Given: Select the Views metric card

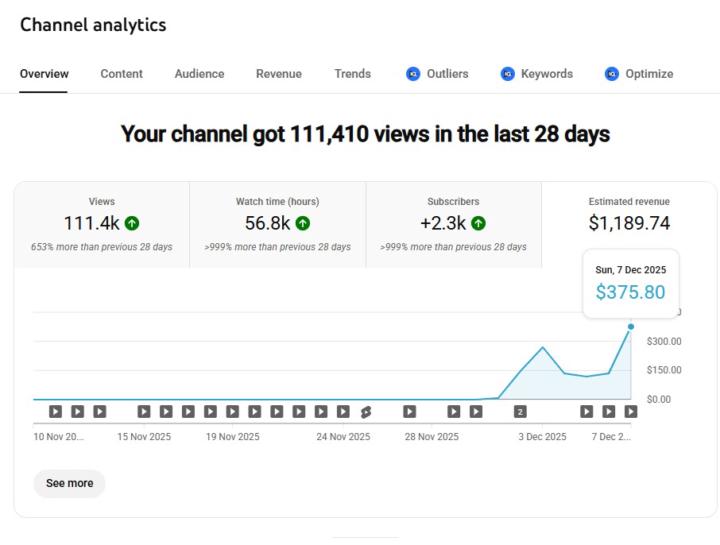Looking at the screenshot, I should [101, 225].
